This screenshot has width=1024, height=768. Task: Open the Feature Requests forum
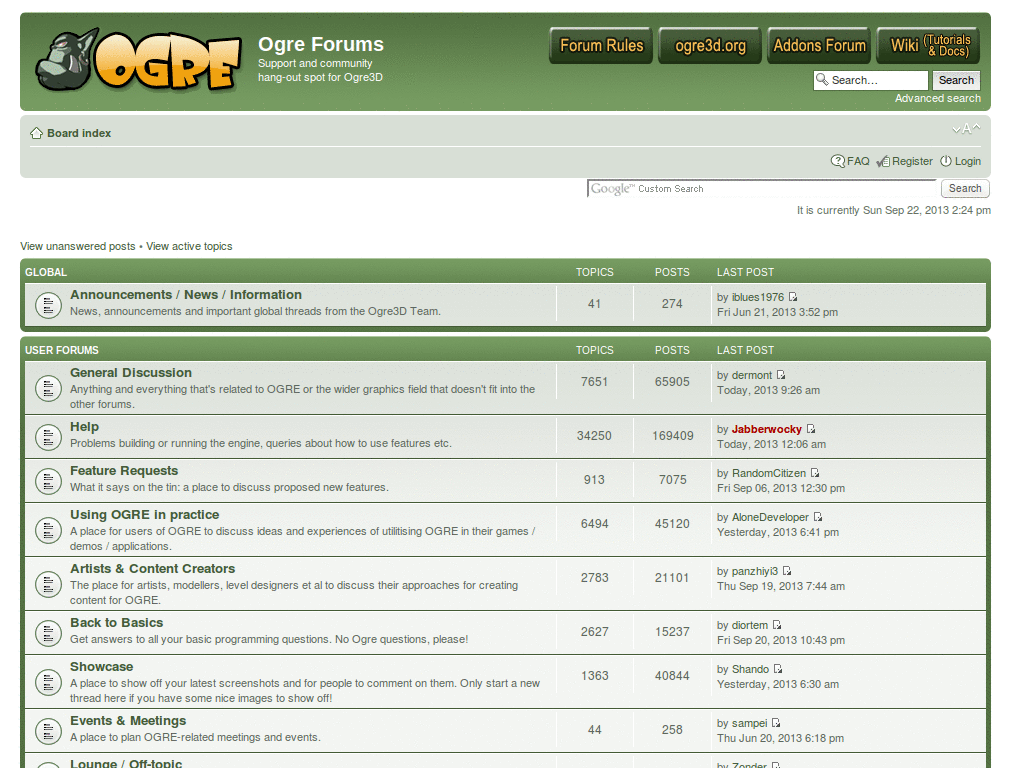[124, 471]
